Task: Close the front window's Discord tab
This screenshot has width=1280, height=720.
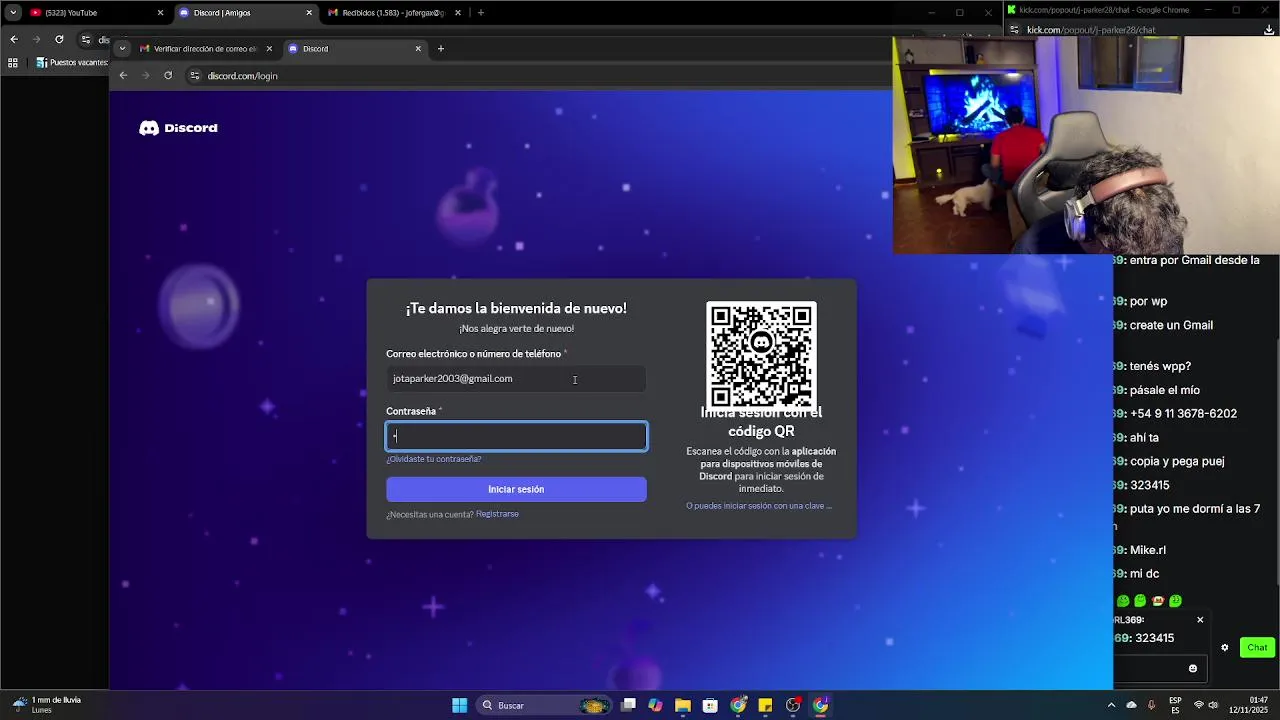Action: (x=418, y=49)
